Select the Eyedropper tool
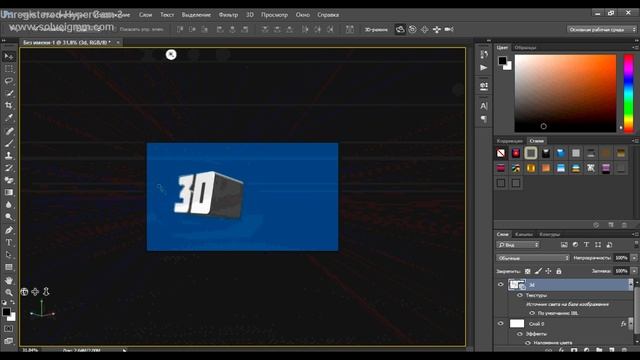The width and height of the screenshot is (640, 360). tap(9, 118)
